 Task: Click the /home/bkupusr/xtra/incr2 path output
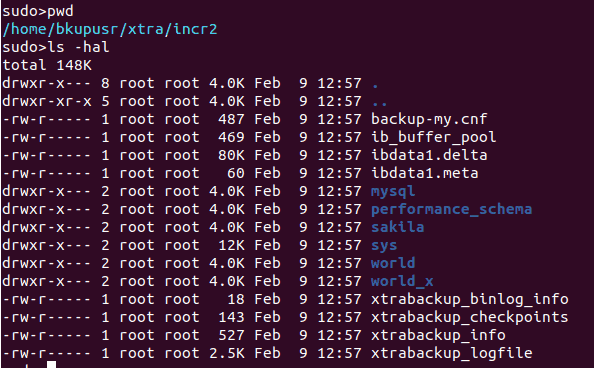110,29
